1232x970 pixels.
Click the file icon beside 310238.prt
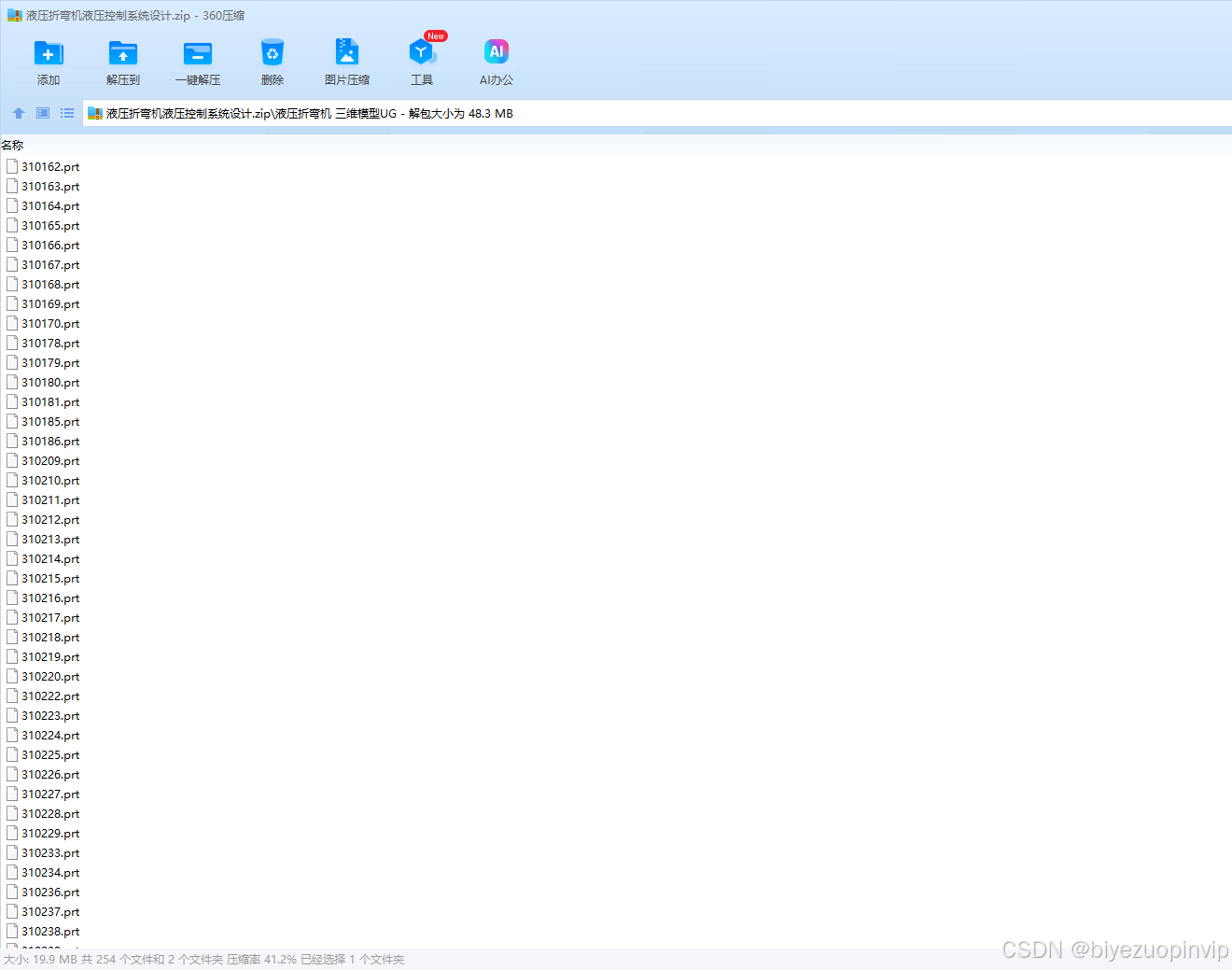(x=12, y=931)
